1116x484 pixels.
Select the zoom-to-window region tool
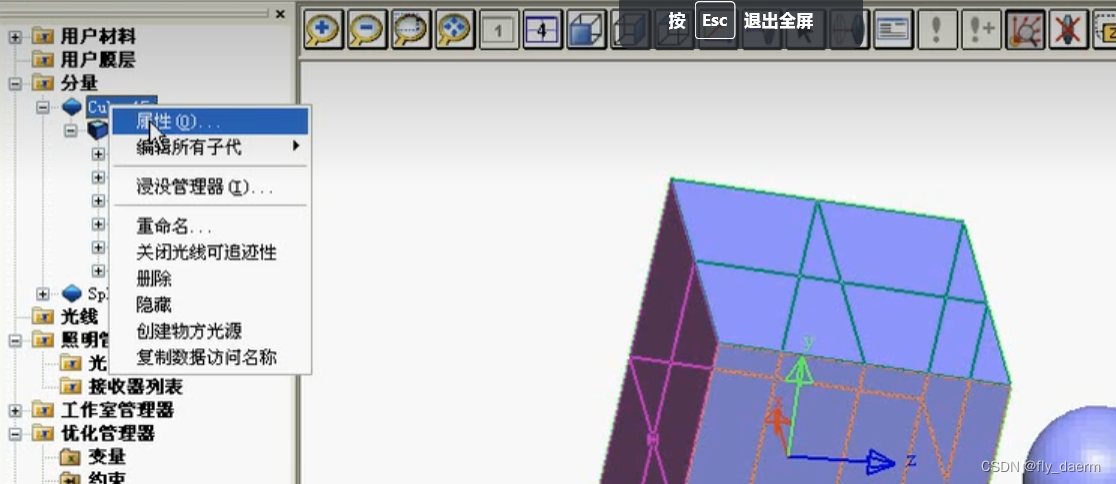pos(411,29)
